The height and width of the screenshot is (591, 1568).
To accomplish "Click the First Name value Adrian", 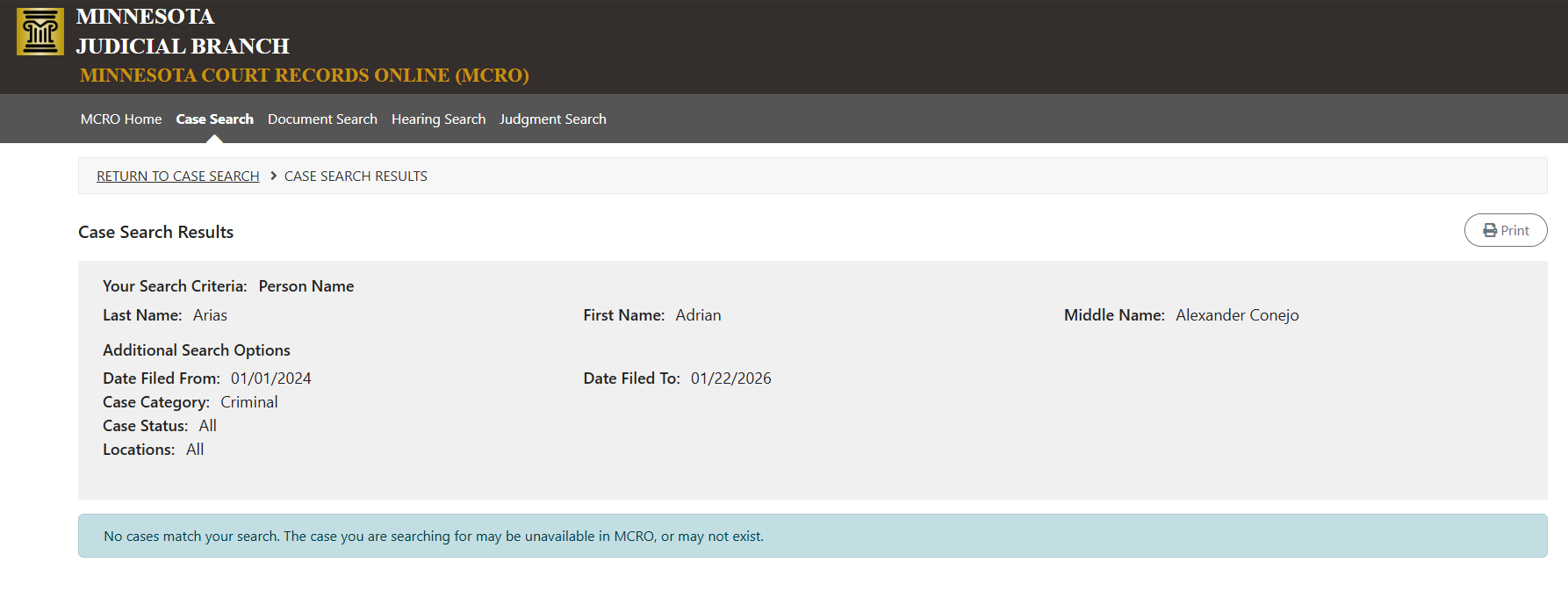I will [x=698, y=315].
